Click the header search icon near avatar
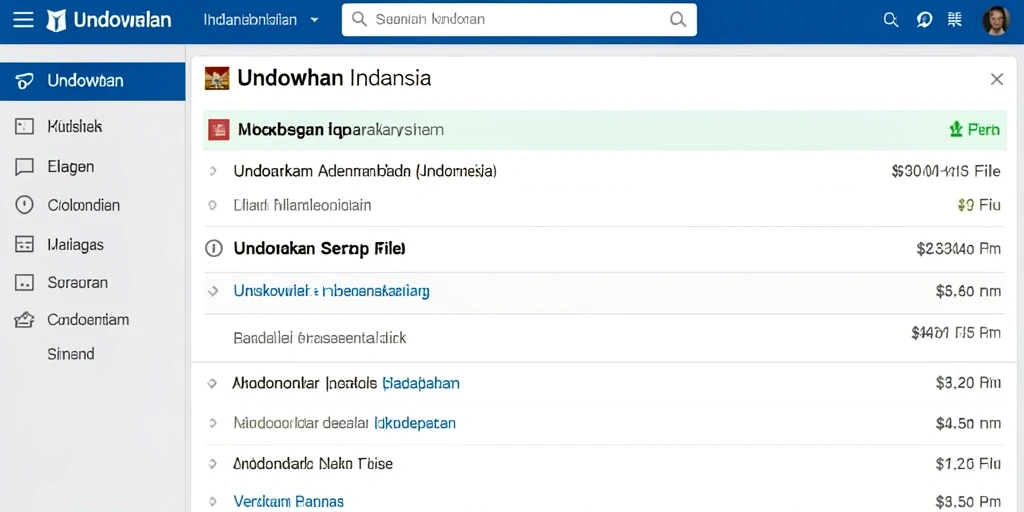The image size is (1024, 512). [891, 20]
